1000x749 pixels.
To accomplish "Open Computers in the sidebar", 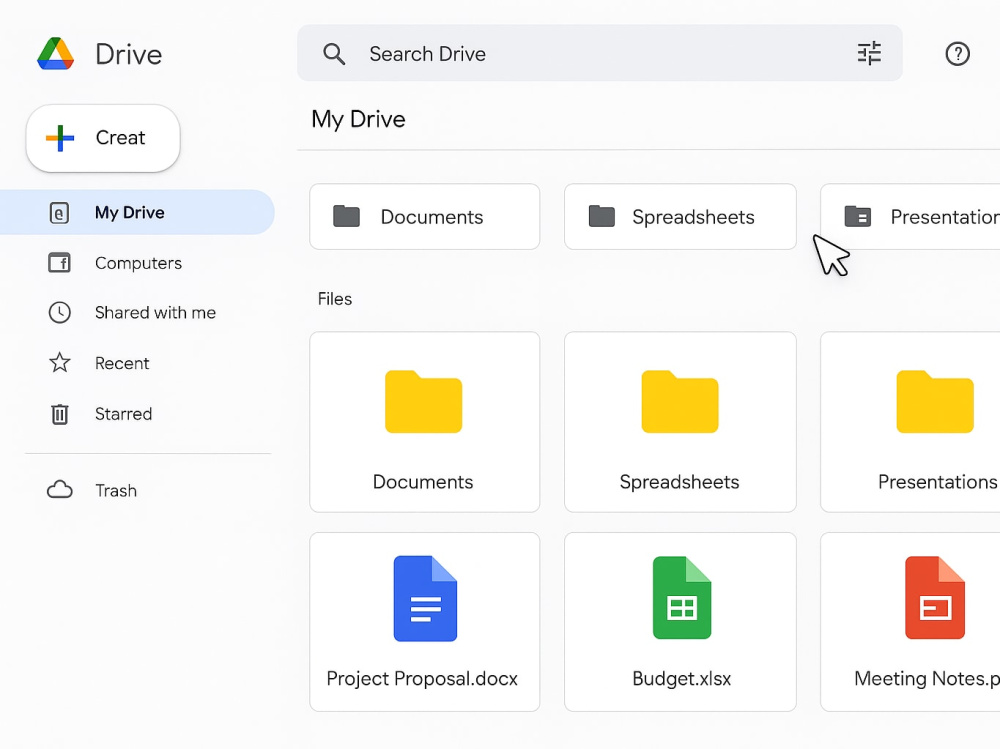I will click(137, 263).
